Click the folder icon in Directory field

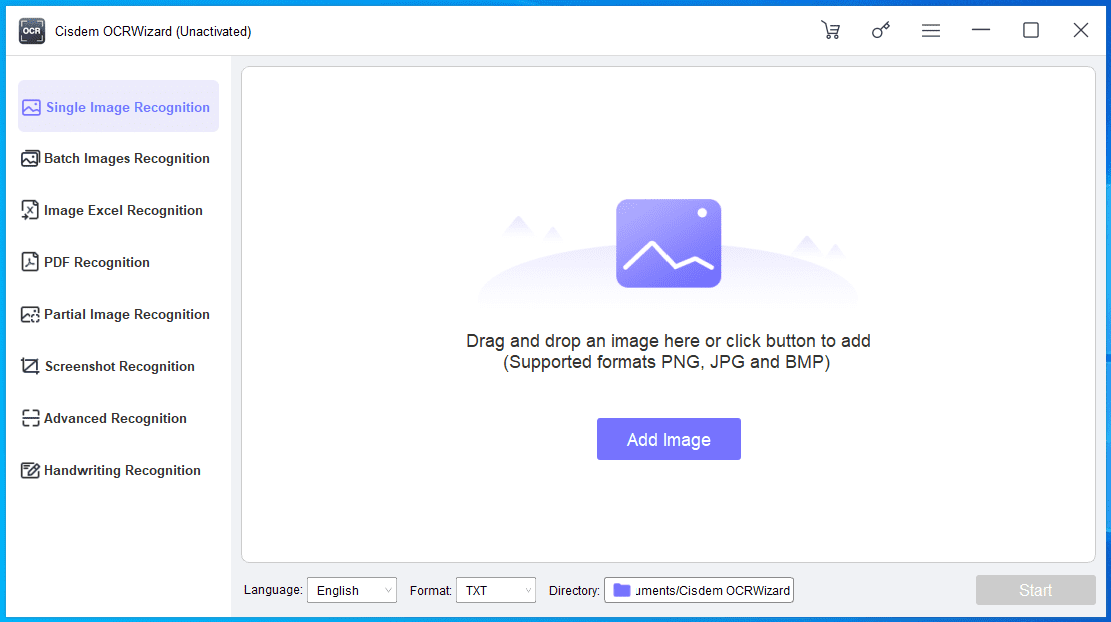(x=621, y=590)
